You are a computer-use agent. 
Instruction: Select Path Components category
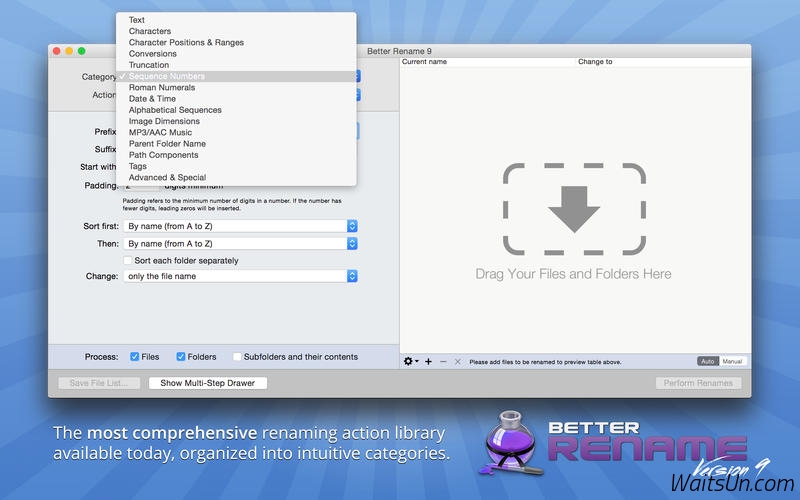click(x=236, y=155)
